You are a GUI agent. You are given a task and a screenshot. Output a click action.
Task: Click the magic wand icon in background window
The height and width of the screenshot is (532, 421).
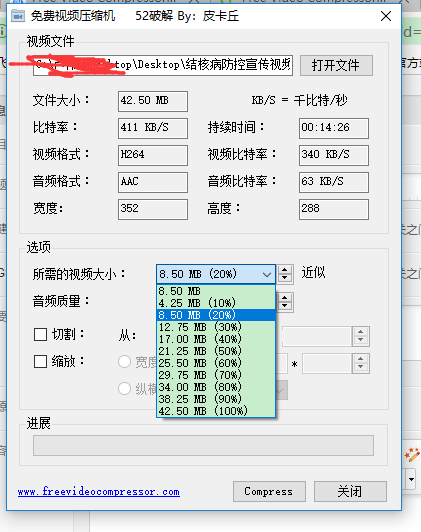pos(412,455)
